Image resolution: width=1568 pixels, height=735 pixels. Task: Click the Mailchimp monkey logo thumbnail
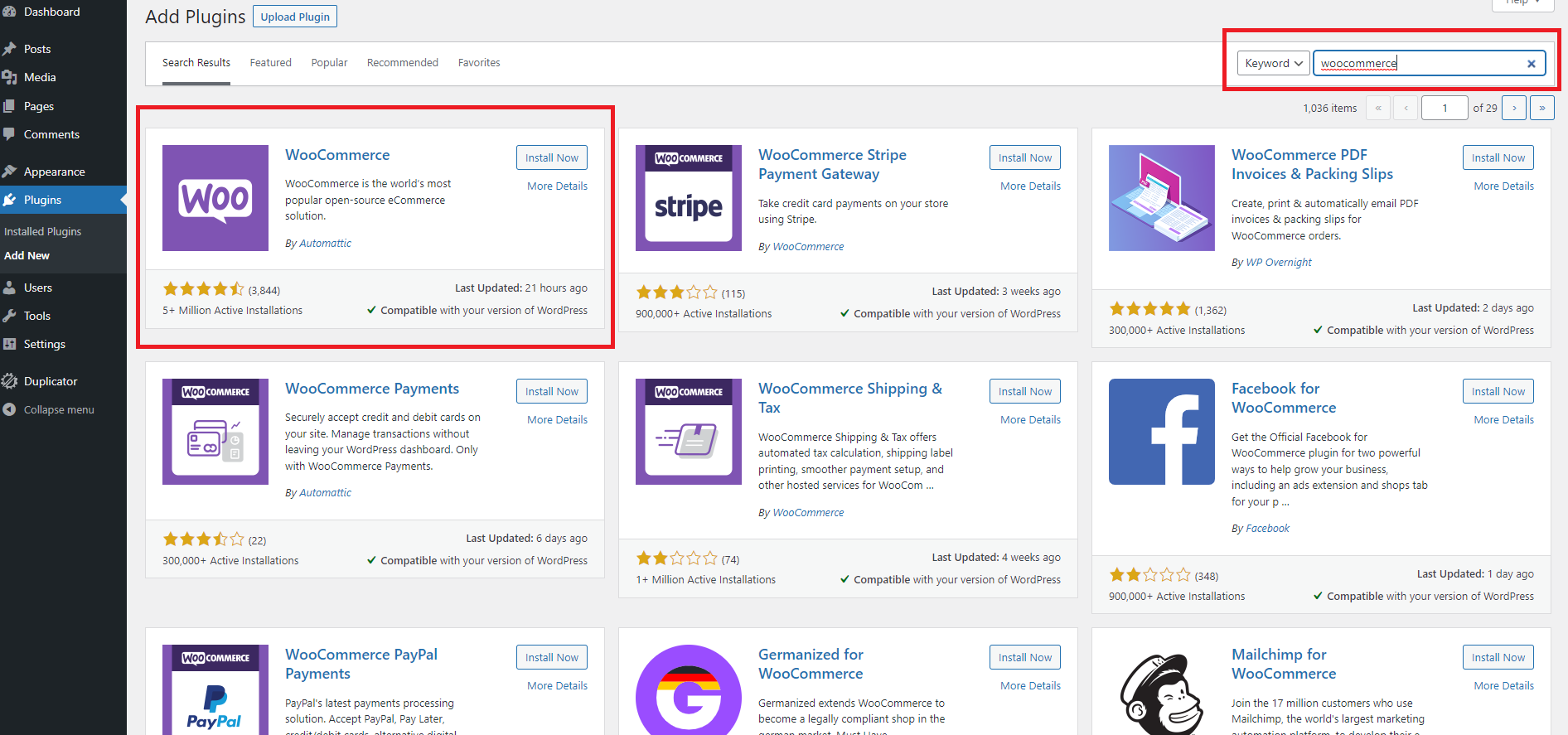pyautogui.click(x=1162, y=689)
